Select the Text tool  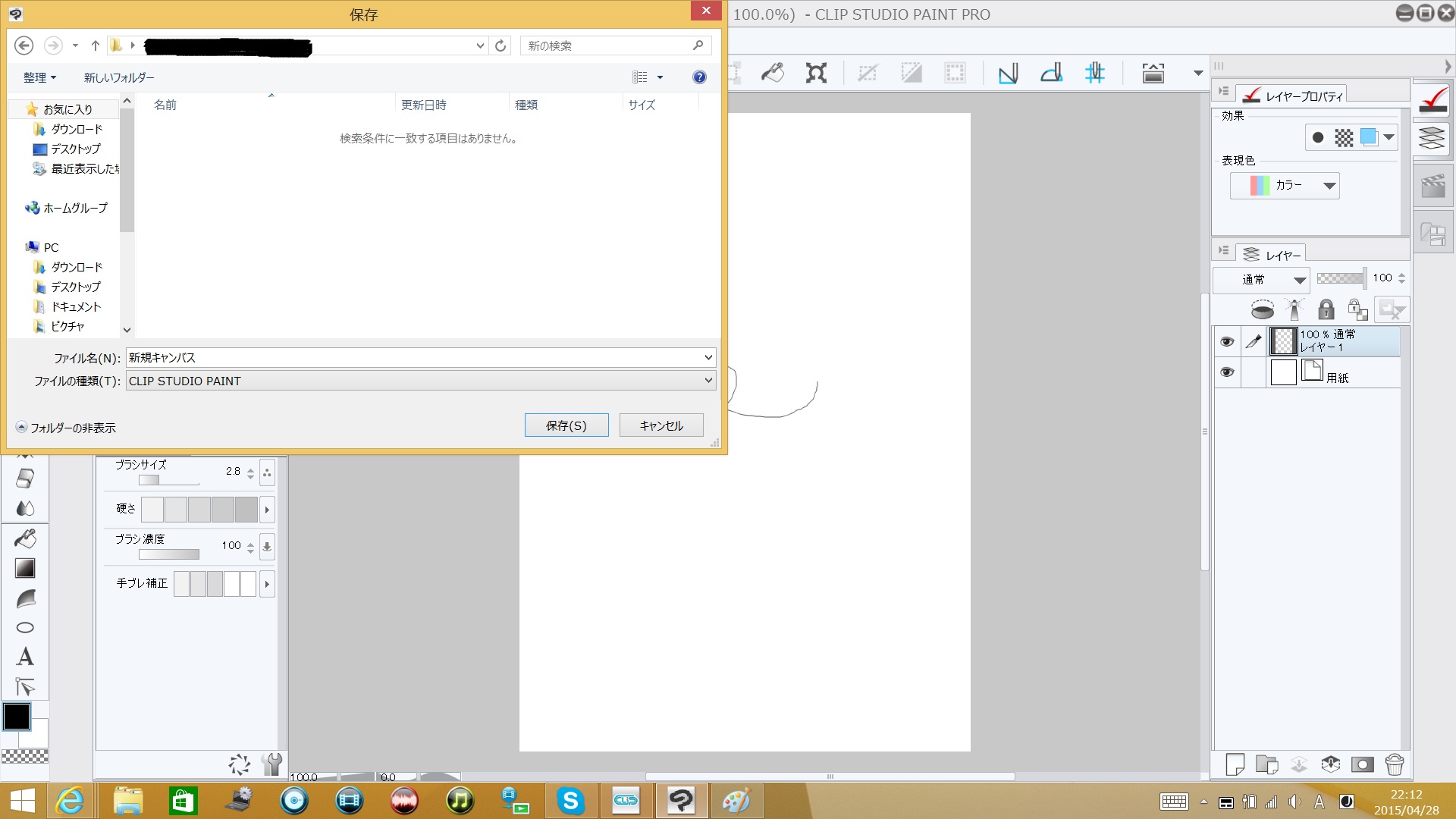coord(25,657)
